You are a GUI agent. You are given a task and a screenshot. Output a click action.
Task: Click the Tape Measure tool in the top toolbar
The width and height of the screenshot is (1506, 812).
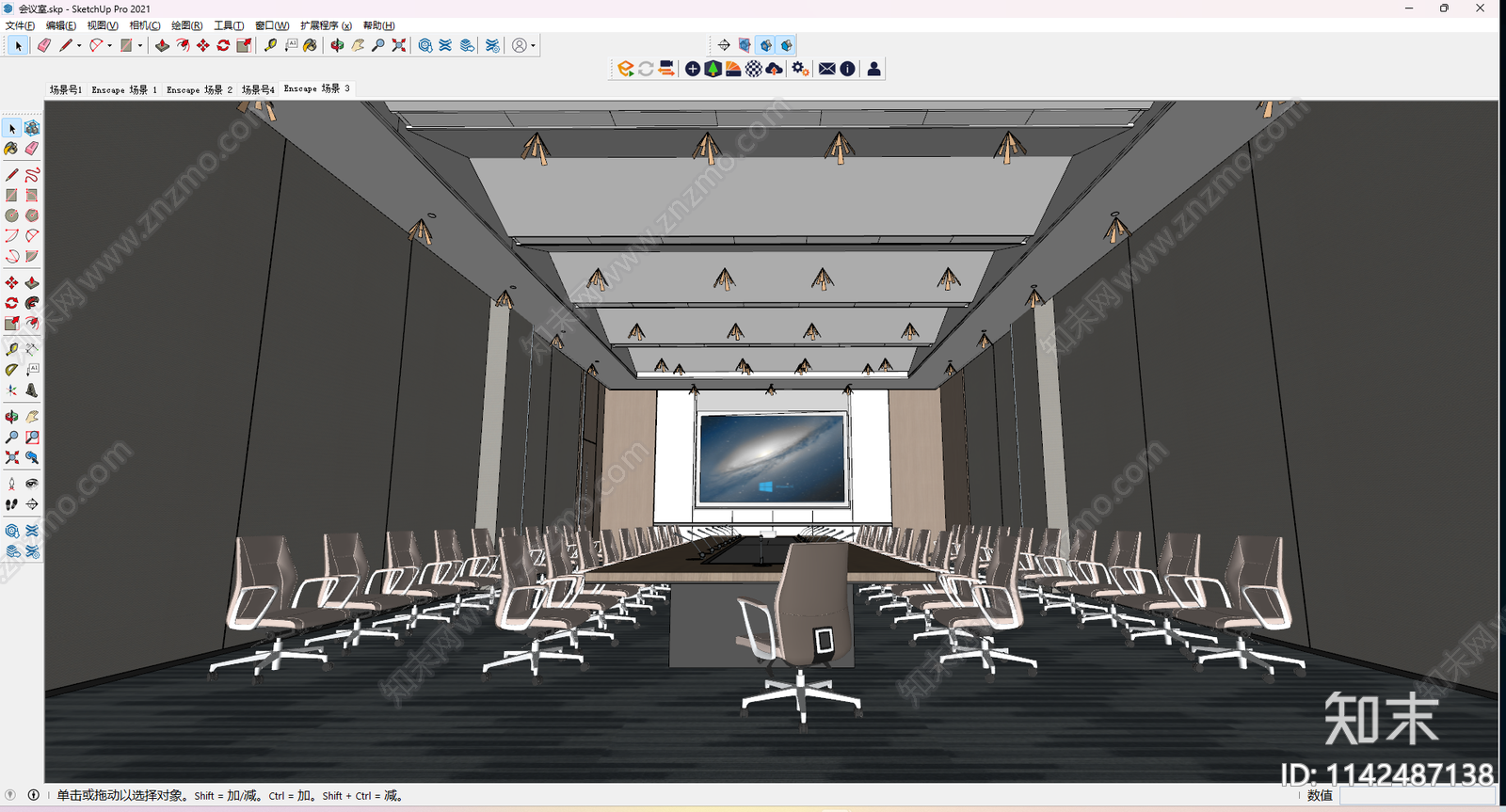270,45
